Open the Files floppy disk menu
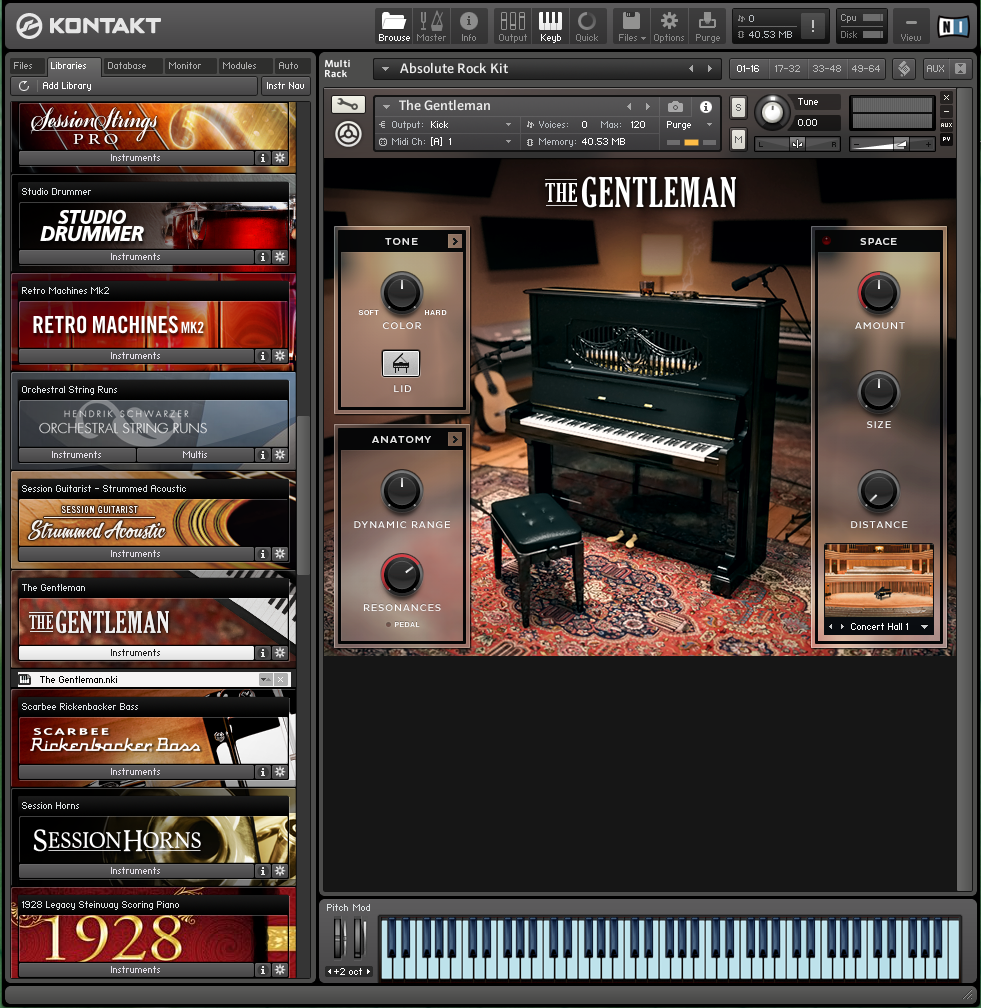 click(x=631, y=27)
